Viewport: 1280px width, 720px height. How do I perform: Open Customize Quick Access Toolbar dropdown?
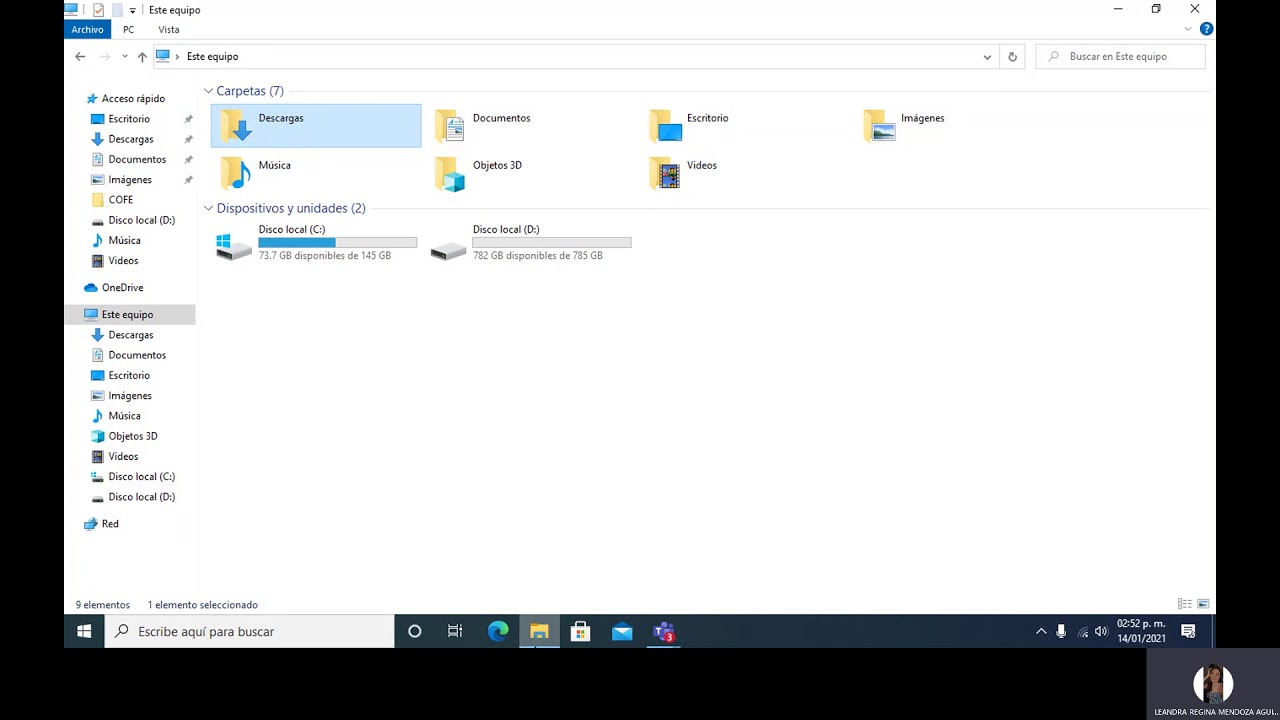coord(132,10)
